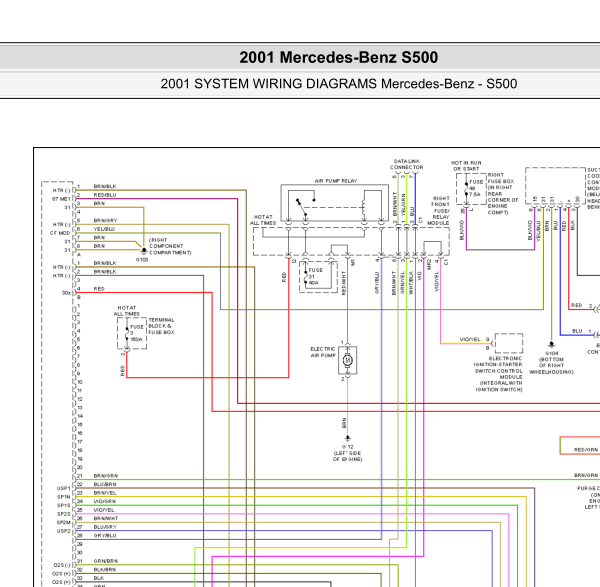The image size is (600, 587).
Task: Click the Fuse 3 150A fuse symbol
Action: click(127, 333)
